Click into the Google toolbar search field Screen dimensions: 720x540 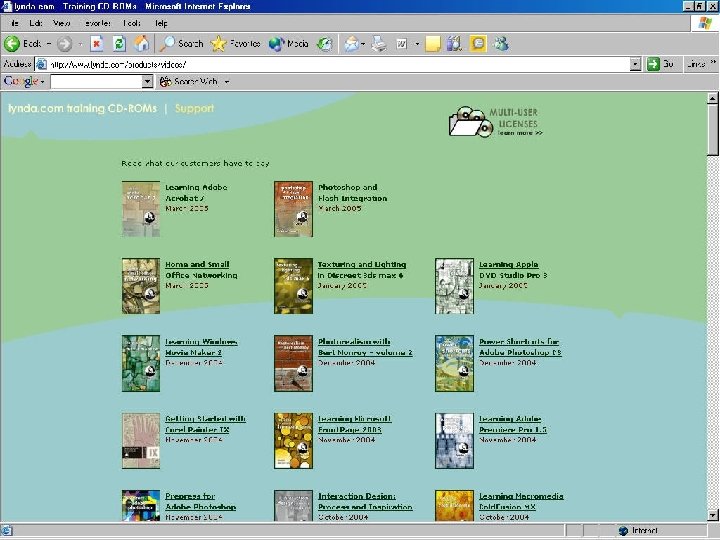pos(96,82)
